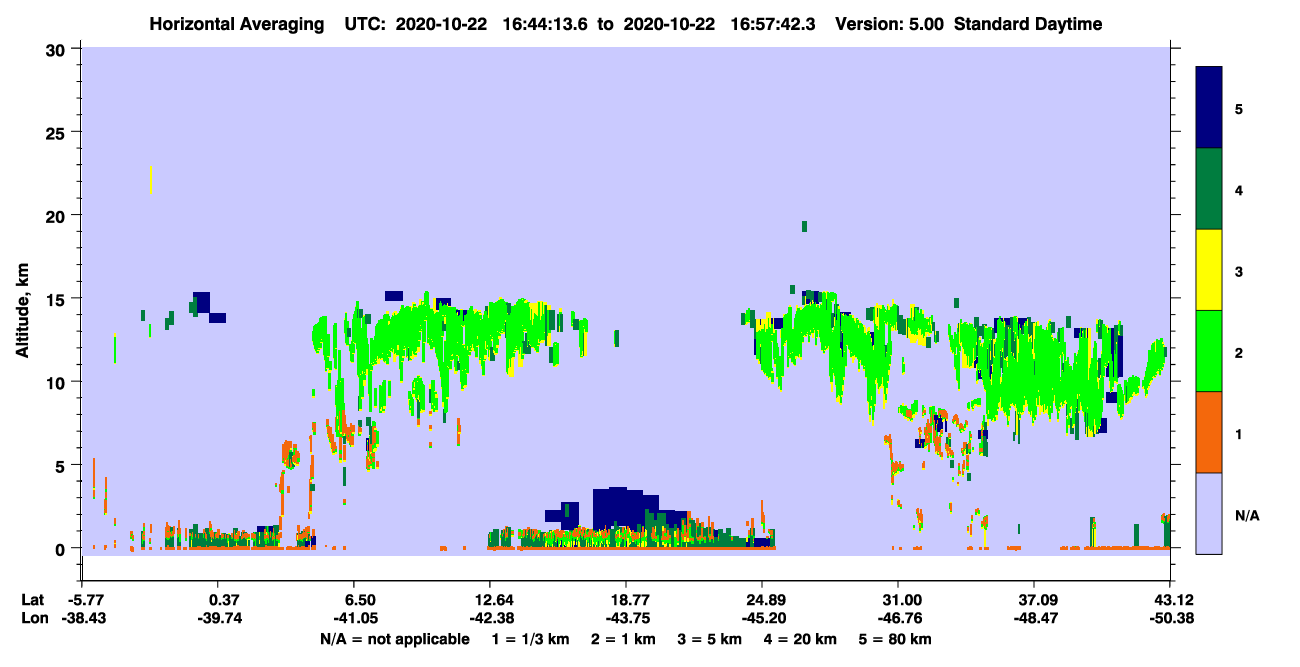
Task: Click the dark blue colorbar segment for 5
Action: click(x=1209, y=108)
